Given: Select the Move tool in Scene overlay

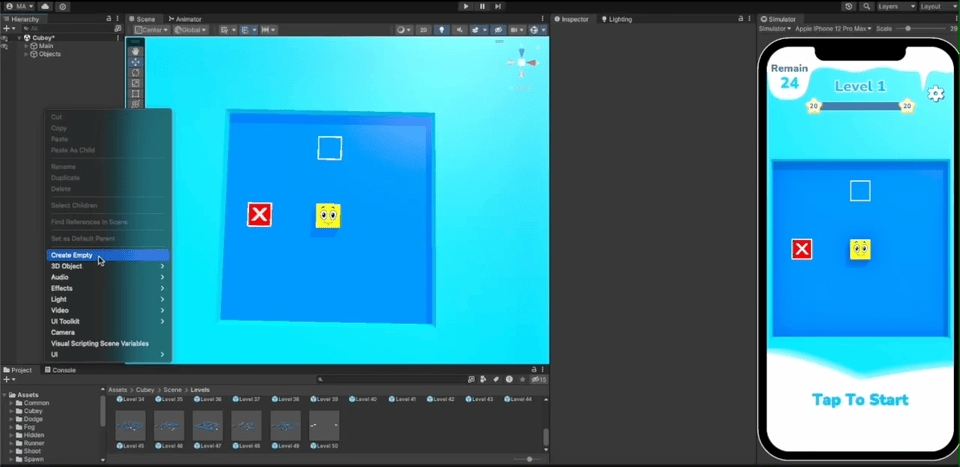Looking at the screenshot, I should (x=136, y=62).
